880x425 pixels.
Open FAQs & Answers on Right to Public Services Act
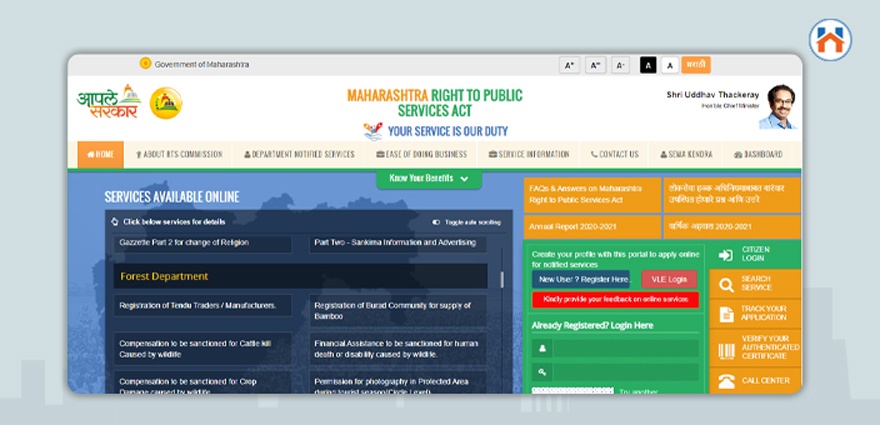[592, 195]
